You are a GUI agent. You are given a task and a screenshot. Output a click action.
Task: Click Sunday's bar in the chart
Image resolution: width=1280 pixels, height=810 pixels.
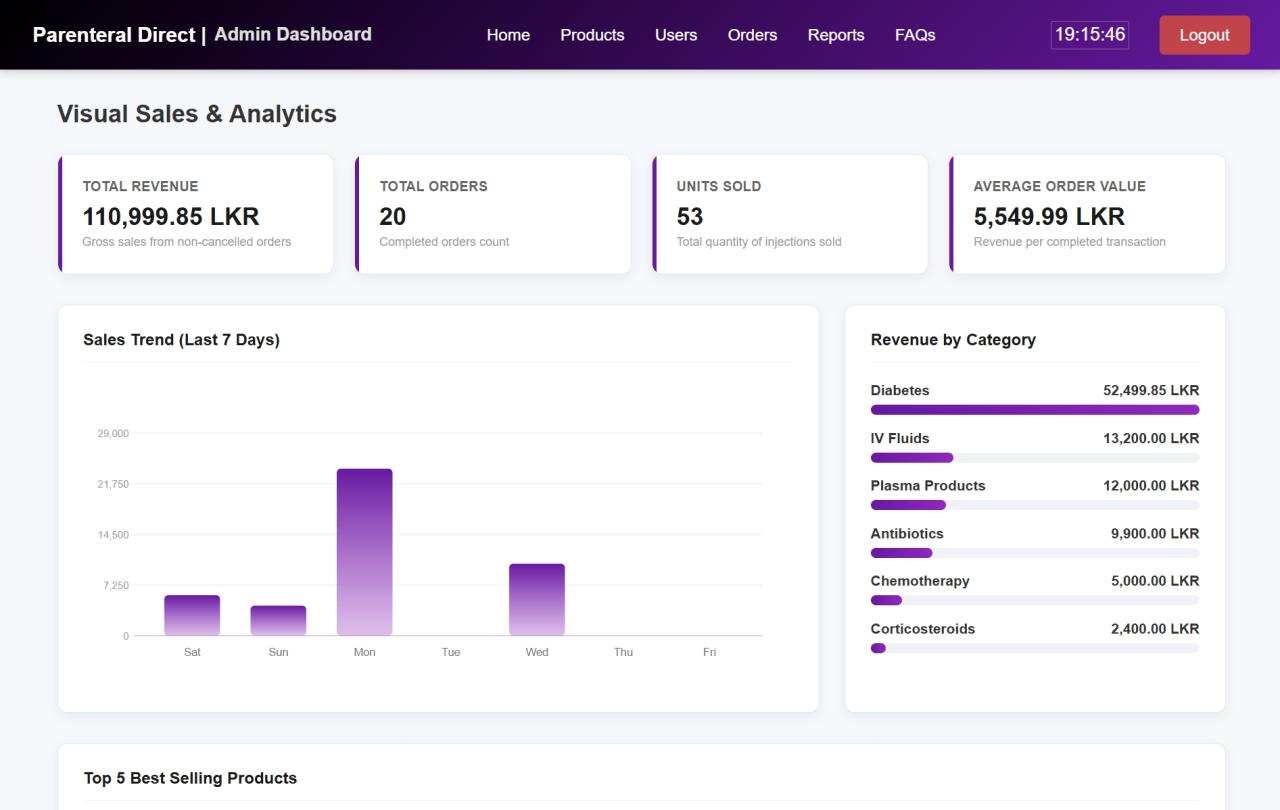pos(278,621)
